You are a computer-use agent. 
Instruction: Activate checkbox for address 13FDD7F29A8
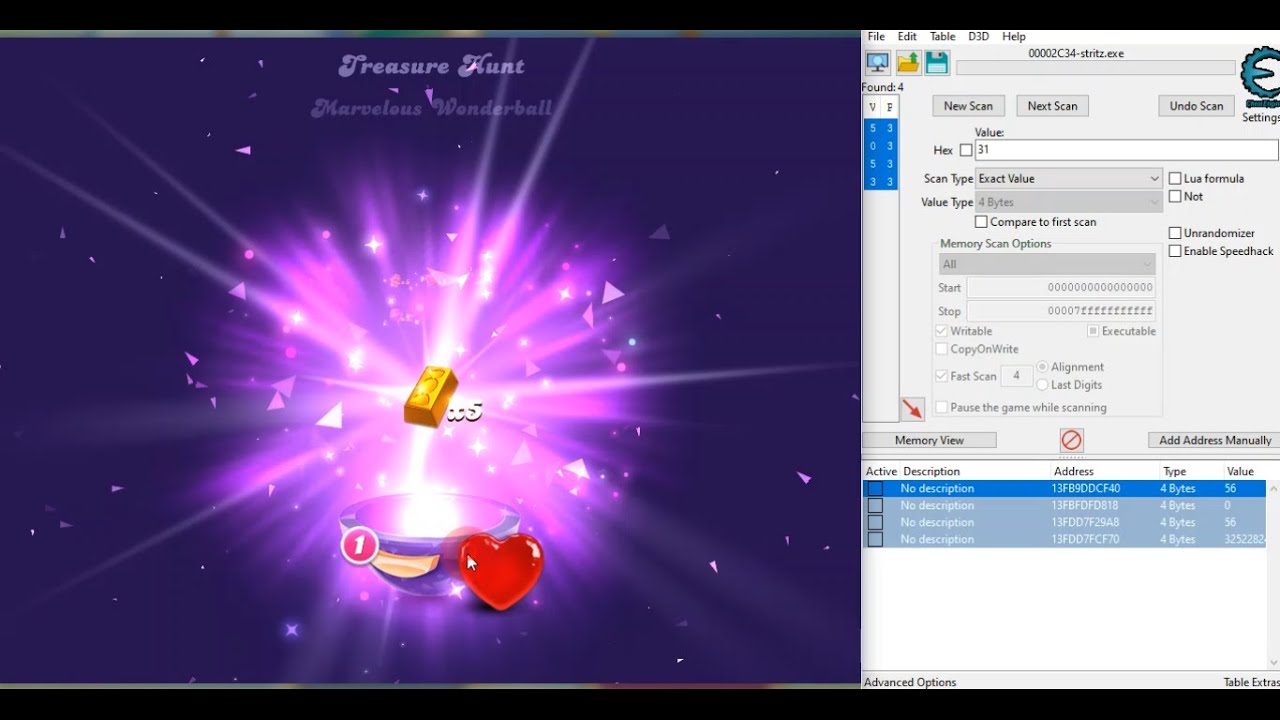(x=875, y=523)
